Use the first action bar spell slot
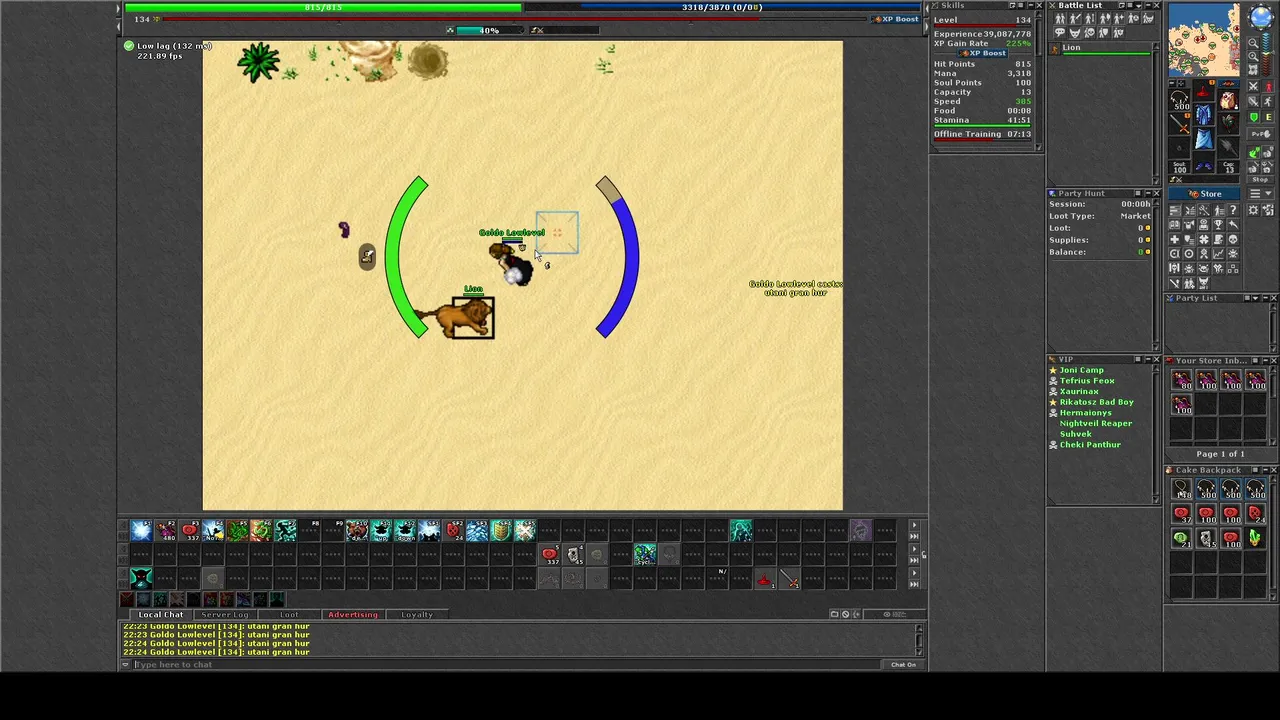Image resolution: width=1280 pixels, height=720 pixels. pyautogui.click(x=140, y=531)
